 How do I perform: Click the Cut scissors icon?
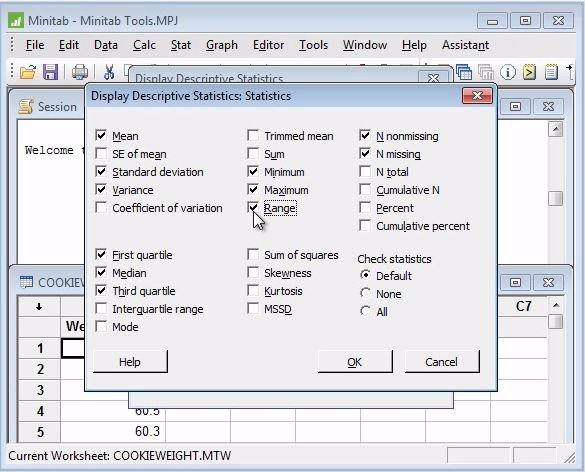[x=109, y=72]
